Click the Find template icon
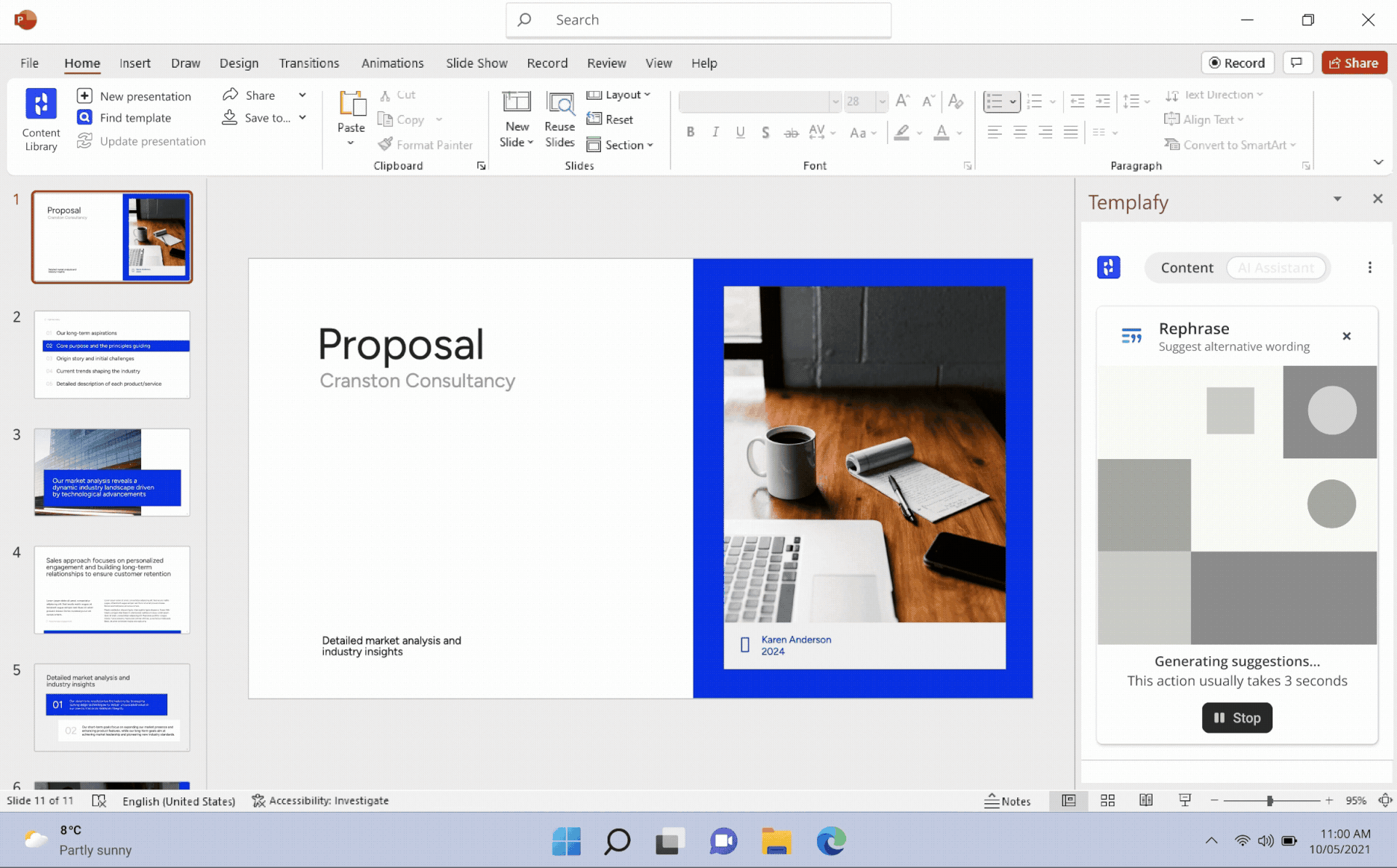The width and height of the screenshot is (1397, 868). 84,118
